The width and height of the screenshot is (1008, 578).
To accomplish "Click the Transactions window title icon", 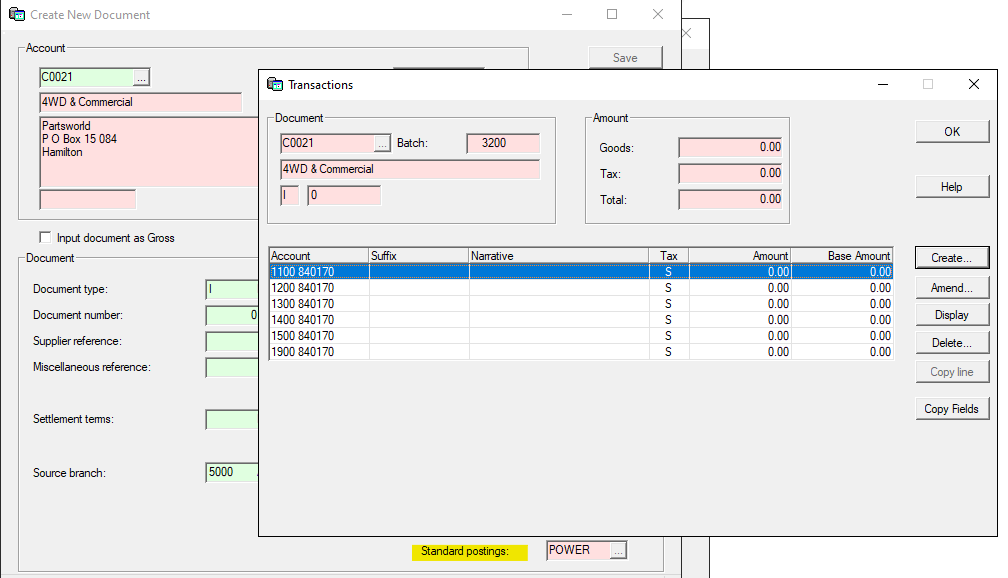I will [274, 85].
